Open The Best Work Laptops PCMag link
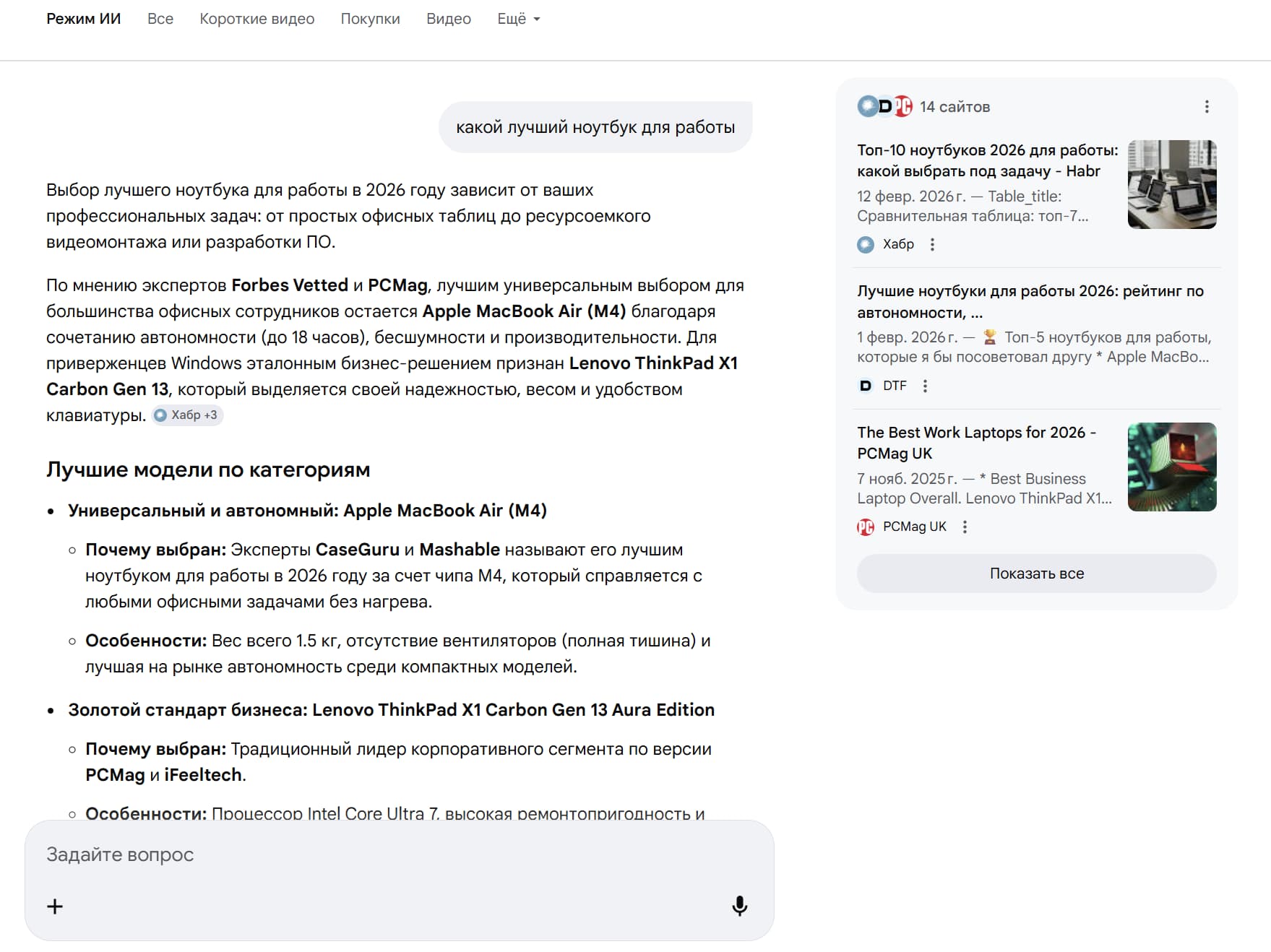Image resolution: width=1271 pixels, height=952 pixels. [976, 443]
